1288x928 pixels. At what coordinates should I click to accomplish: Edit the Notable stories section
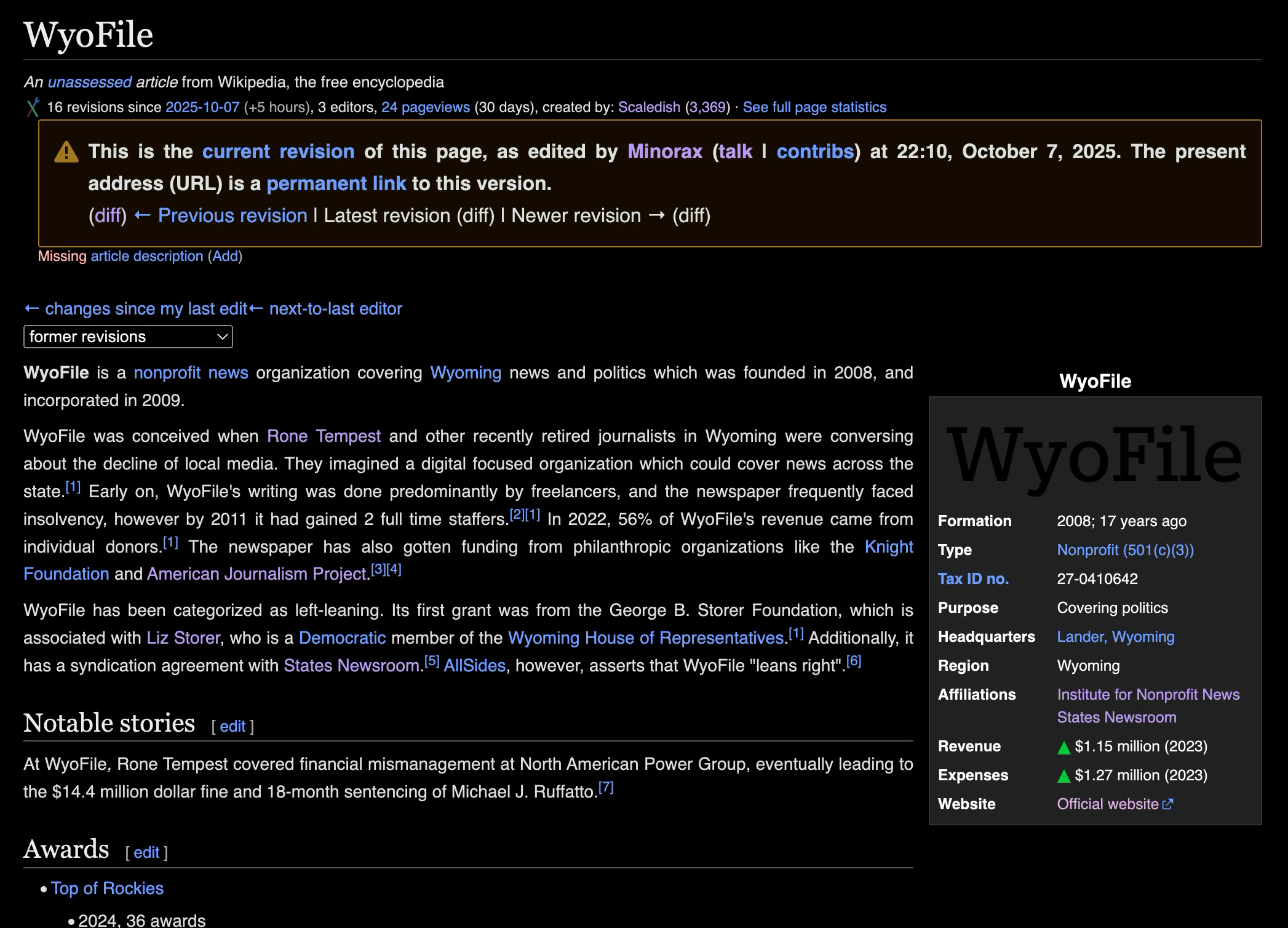(x=233, y=727)
